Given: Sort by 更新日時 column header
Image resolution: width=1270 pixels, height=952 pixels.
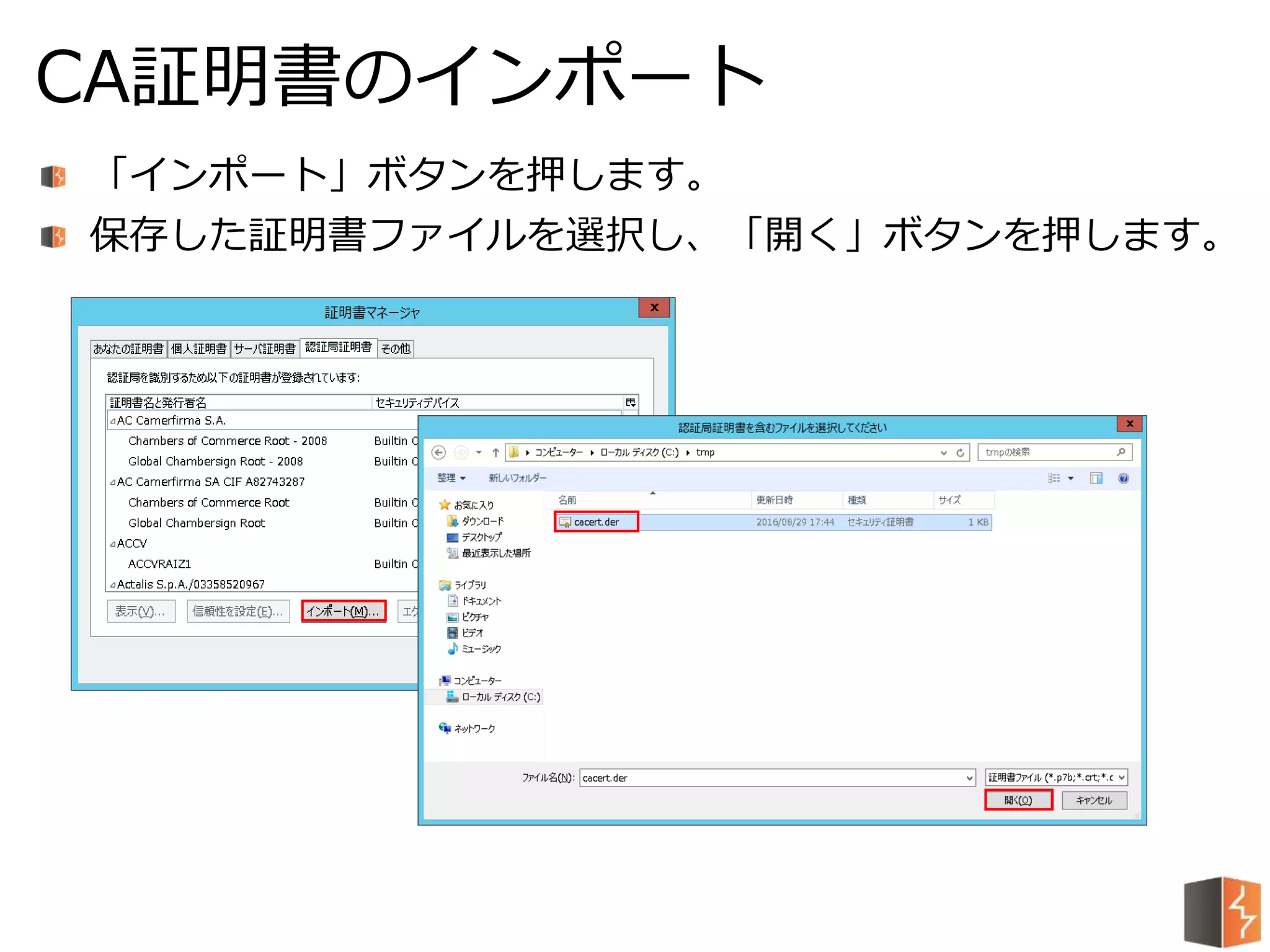Looking at the screenshot, I should point(797,500).
